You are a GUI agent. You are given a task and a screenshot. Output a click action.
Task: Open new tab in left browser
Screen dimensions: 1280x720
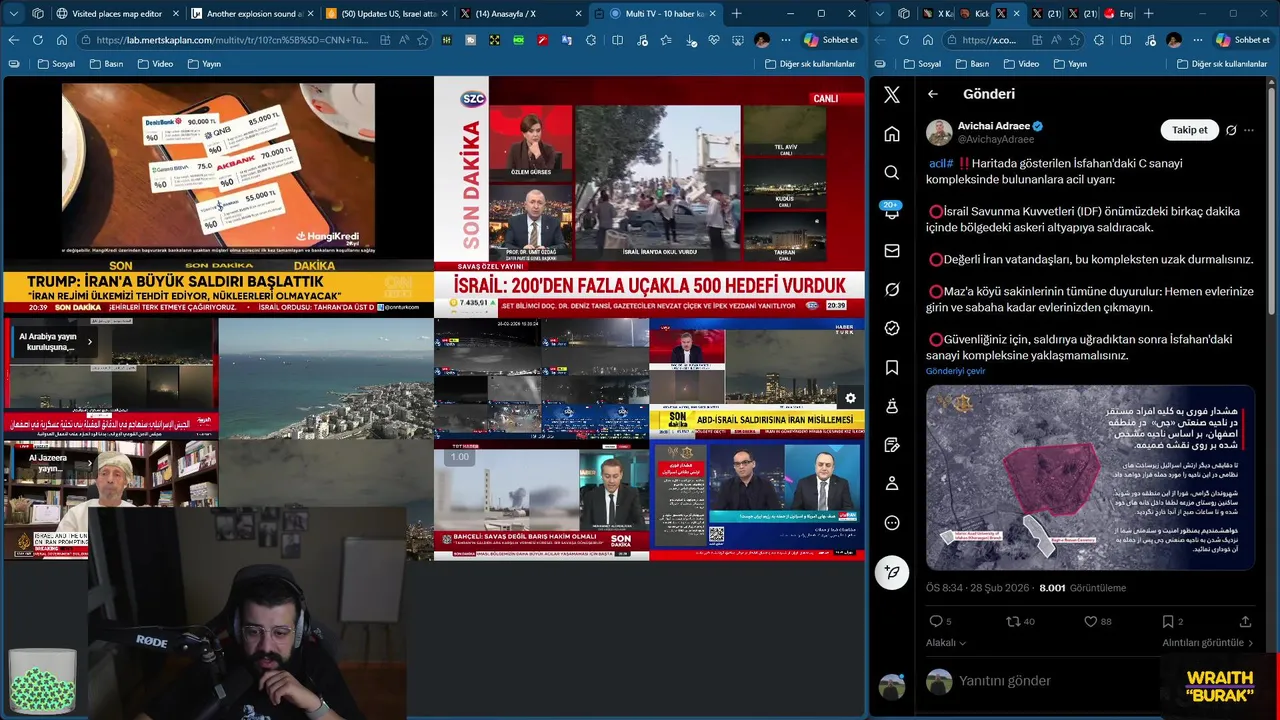click(737, 13)
